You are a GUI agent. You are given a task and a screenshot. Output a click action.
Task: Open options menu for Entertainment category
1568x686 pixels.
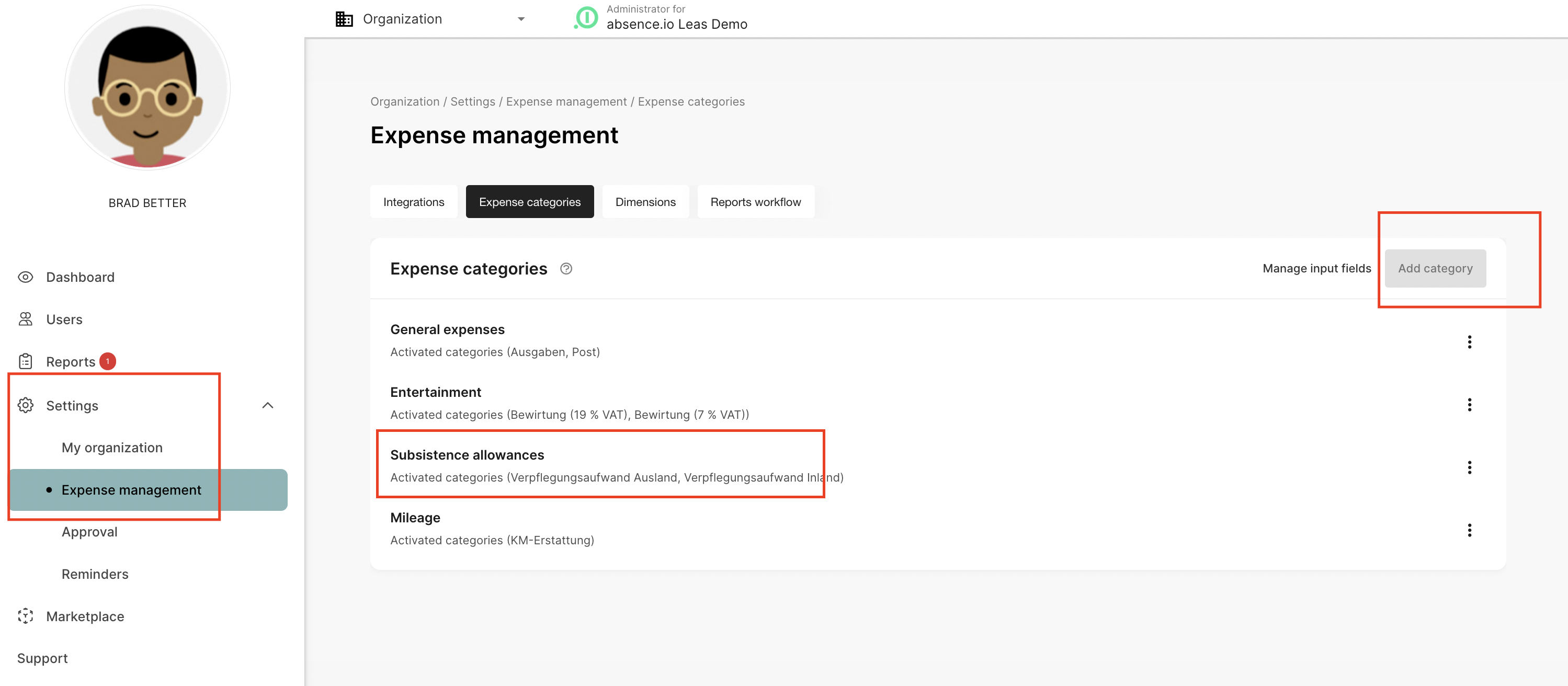pyautogui.click(x=1470, y=404)
